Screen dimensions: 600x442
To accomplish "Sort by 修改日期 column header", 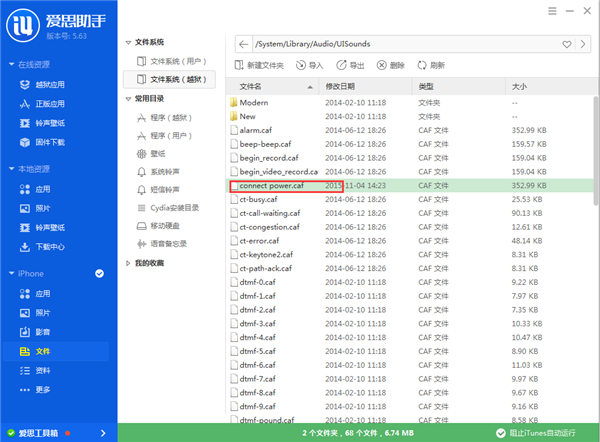I will (366, 86).
